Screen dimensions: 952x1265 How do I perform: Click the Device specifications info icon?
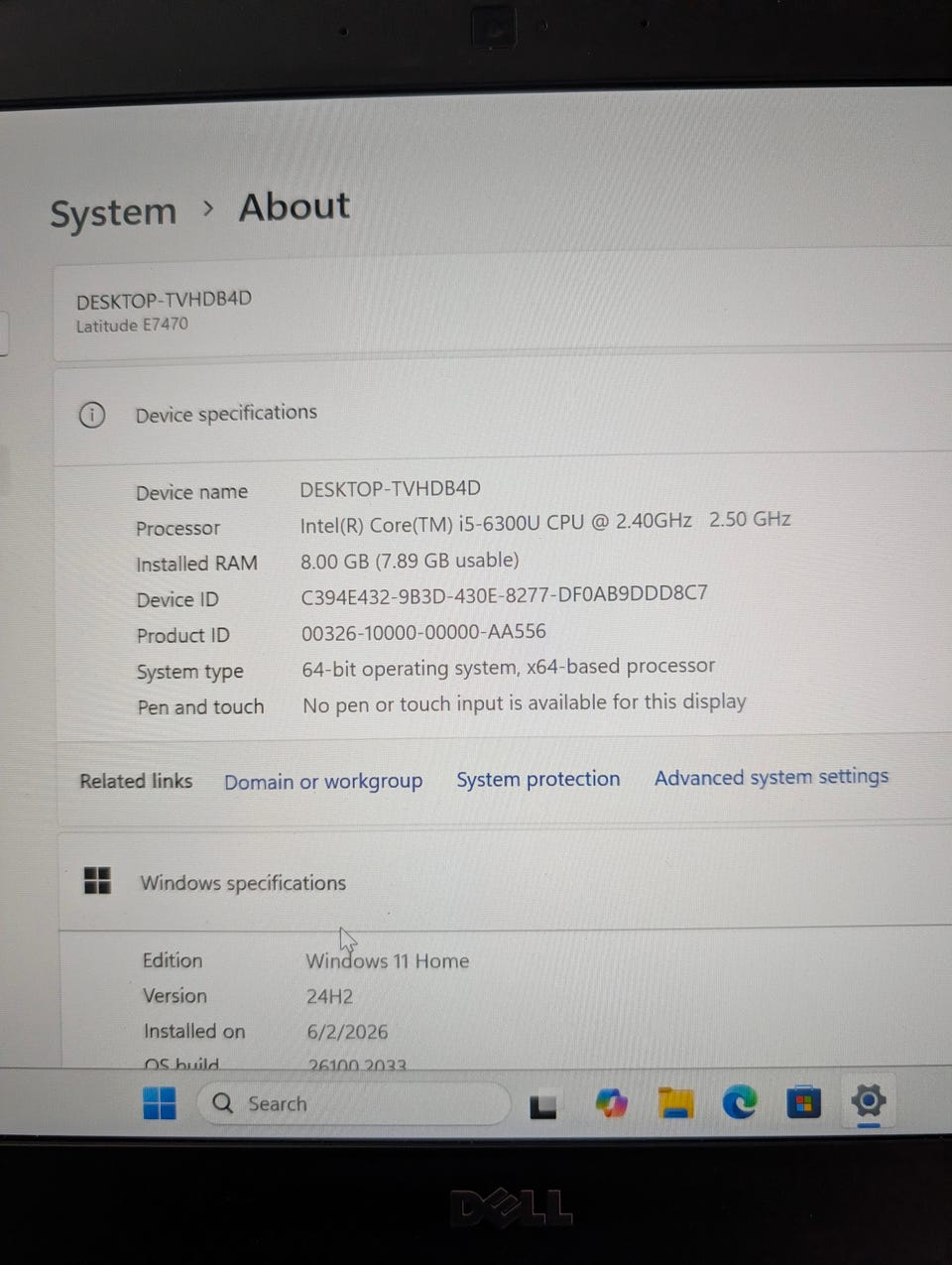click(x=91, y=415)
